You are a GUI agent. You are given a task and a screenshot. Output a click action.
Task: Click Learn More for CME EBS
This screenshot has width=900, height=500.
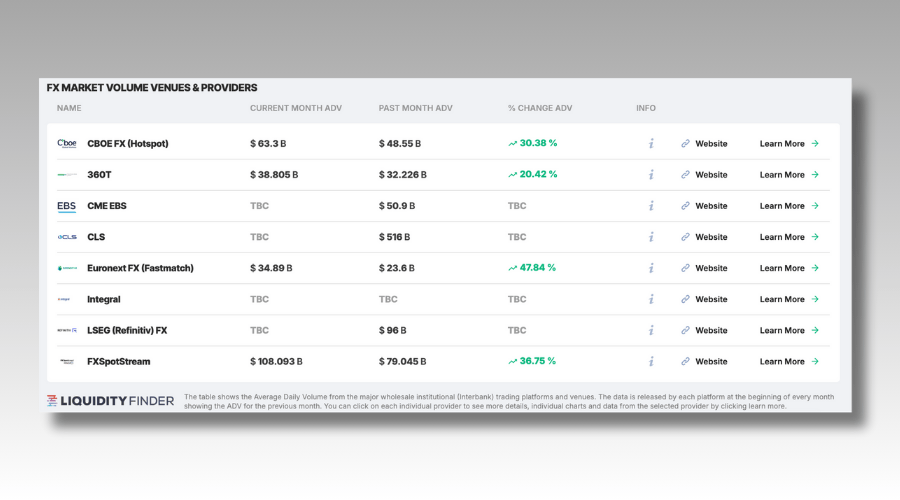[789, 206]
